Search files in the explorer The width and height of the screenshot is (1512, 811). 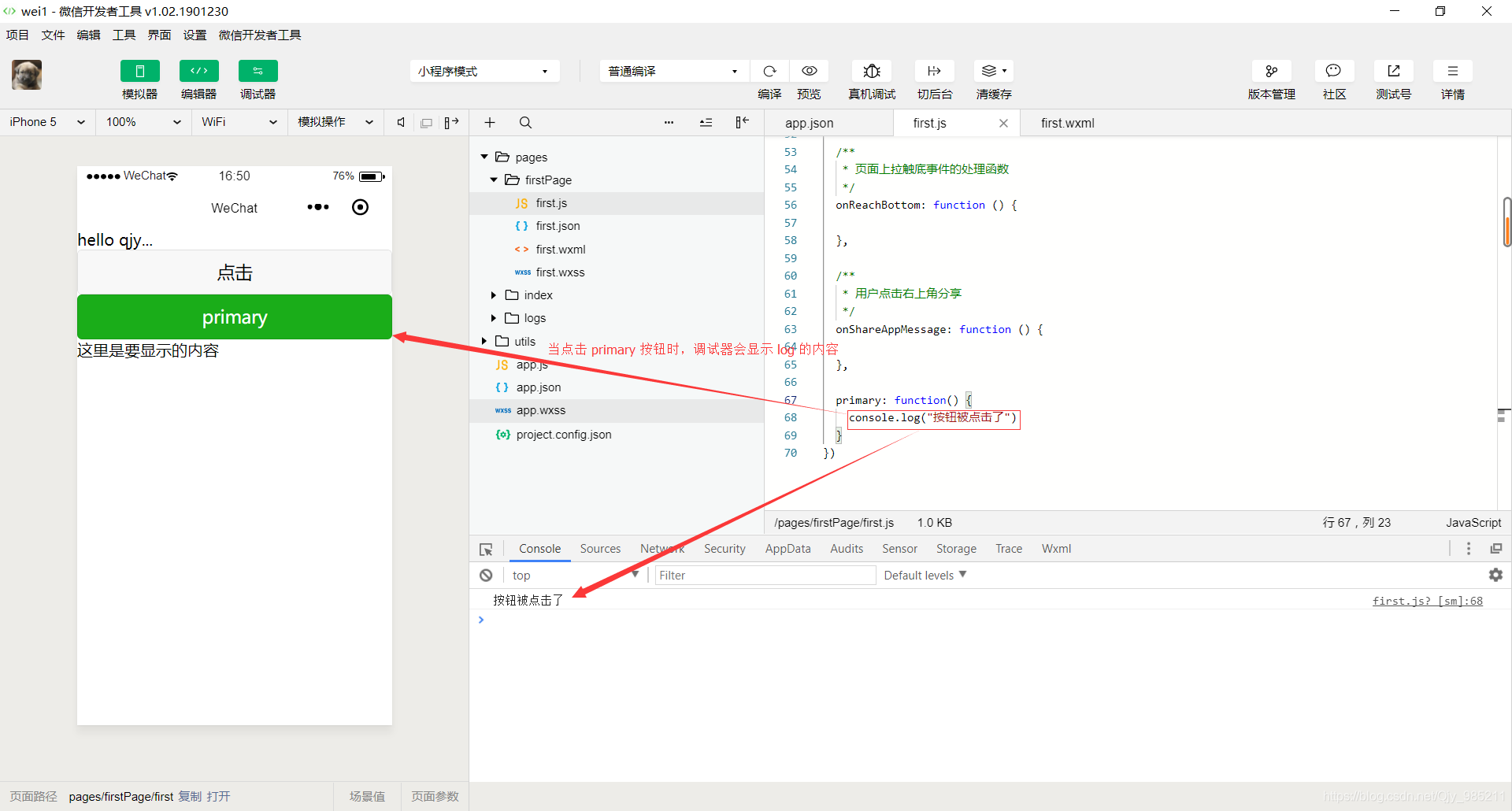click(x=525, y=122)
